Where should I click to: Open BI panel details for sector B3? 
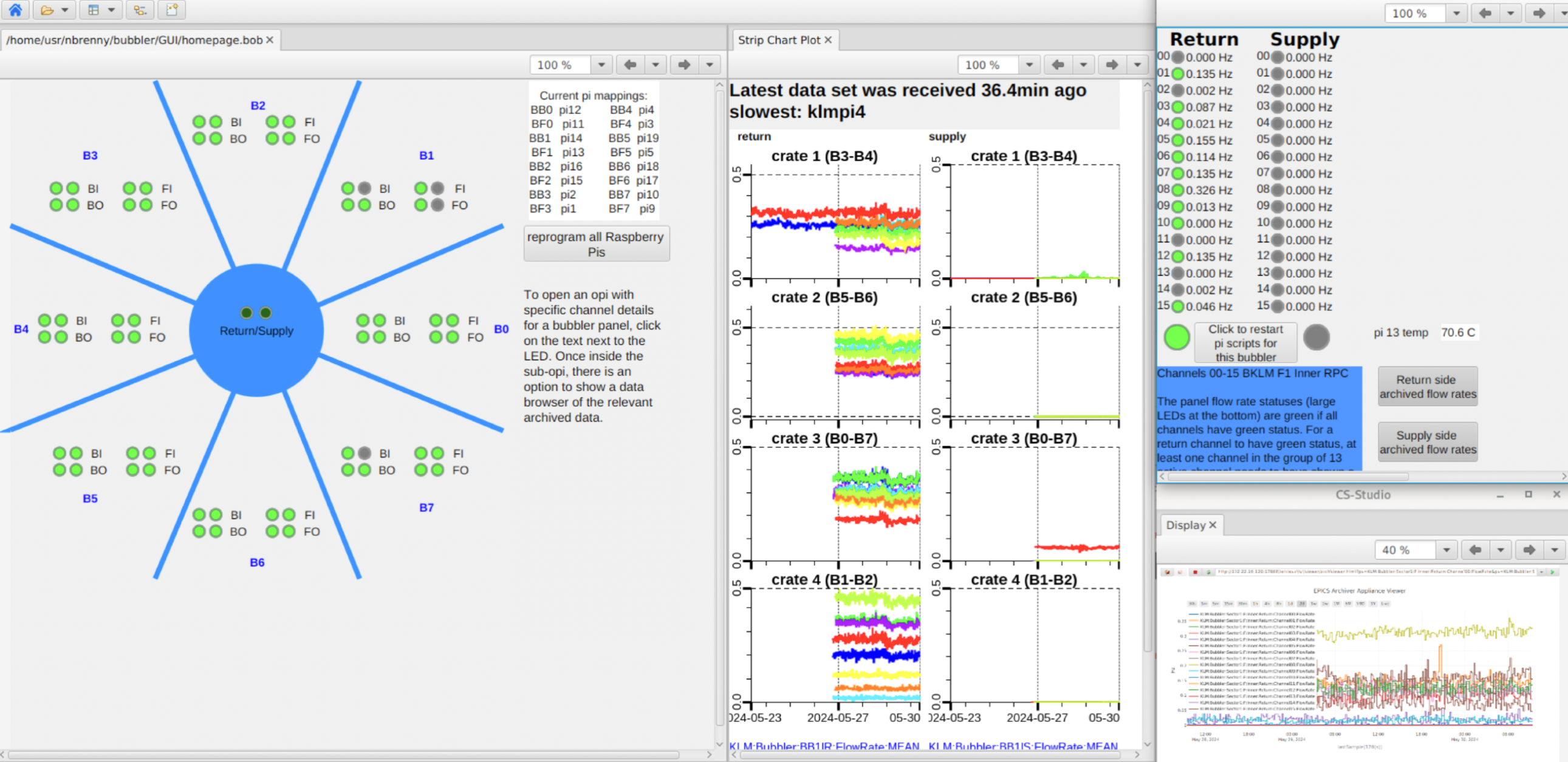(93, 188)
